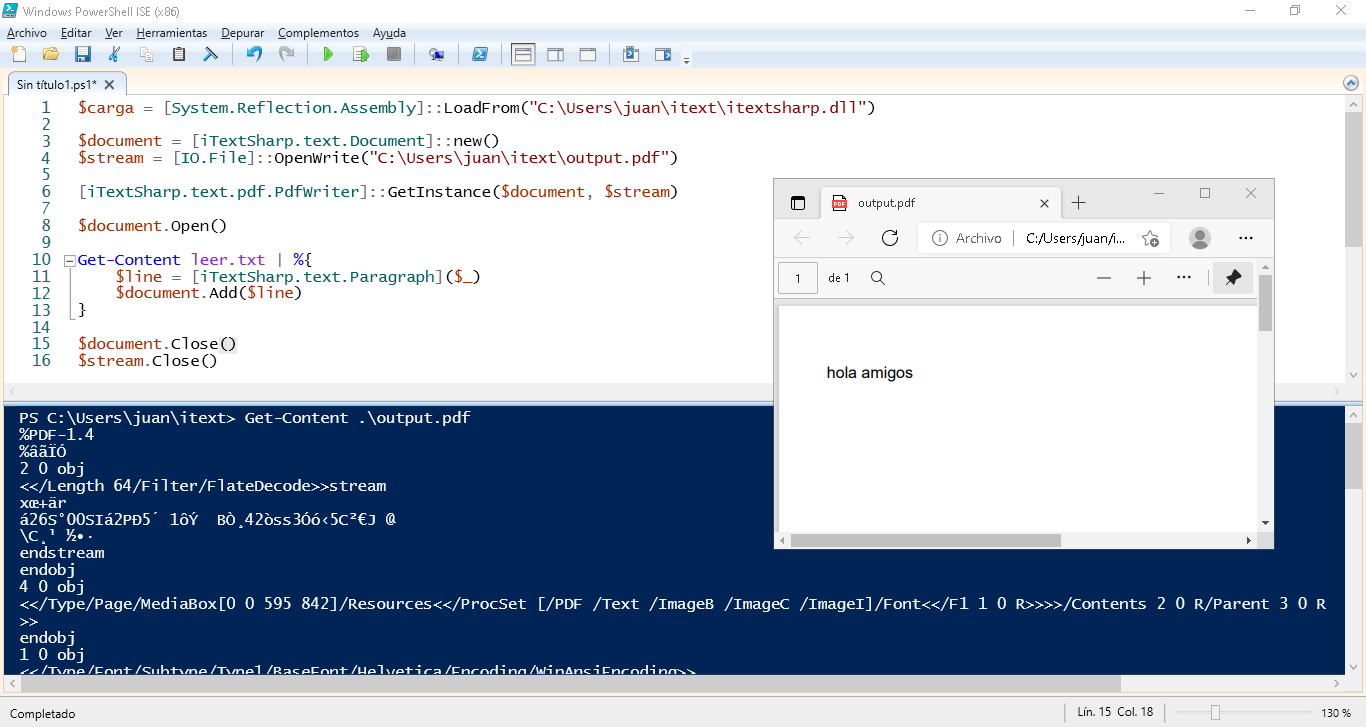Viewport: 1366px width, 727px height.
Task: Cut selection with the scissors icon
Action: coord(115,55)
